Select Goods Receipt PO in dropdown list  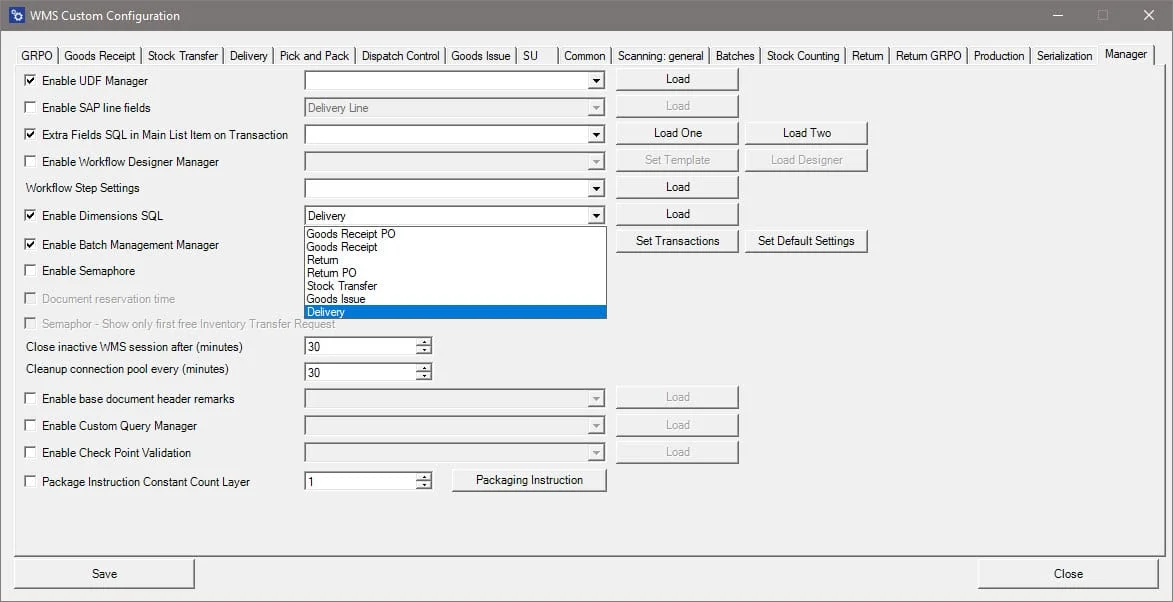(455, 234)
